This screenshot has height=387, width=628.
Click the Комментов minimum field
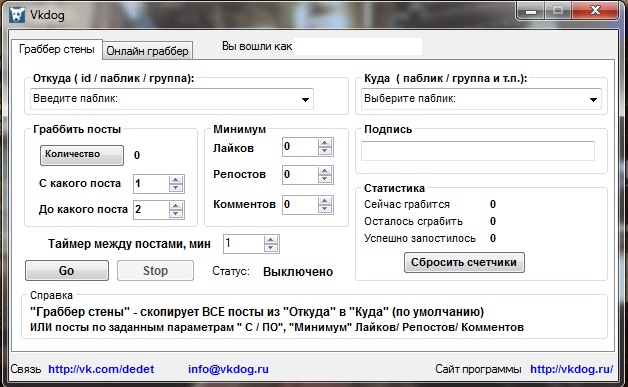300,205
